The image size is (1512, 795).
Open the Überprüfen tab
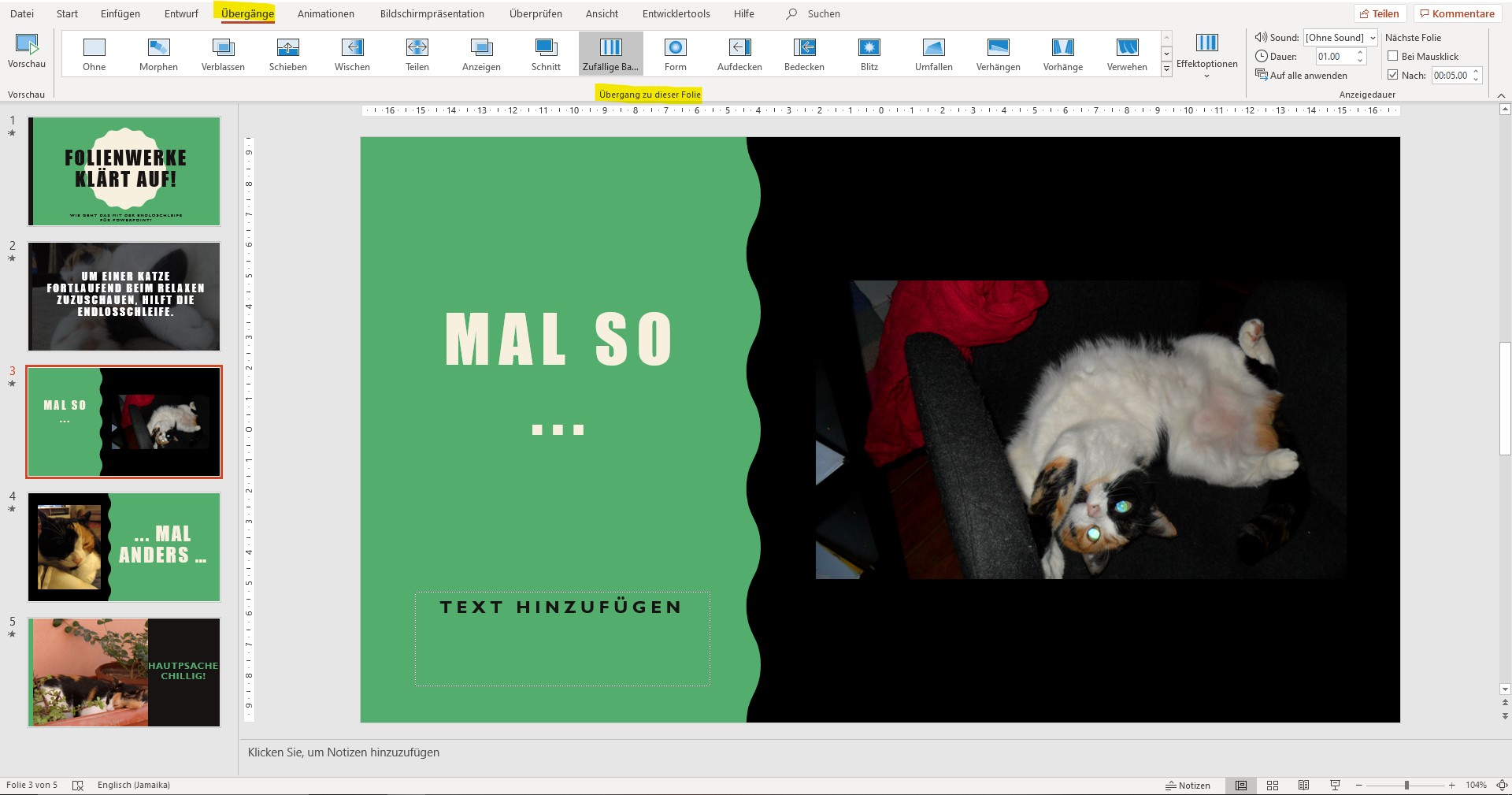[x=535, y=13]
